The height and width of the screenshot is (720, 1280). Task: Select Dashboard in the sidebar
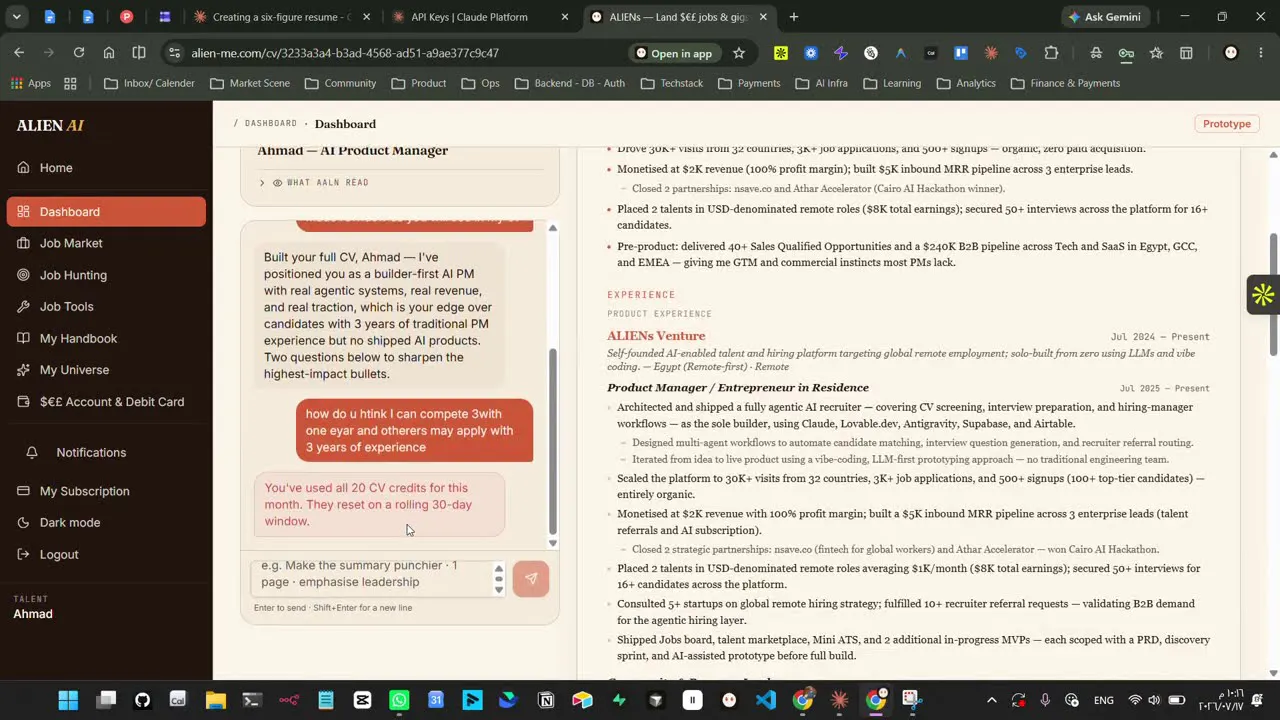tap(106, 212)
